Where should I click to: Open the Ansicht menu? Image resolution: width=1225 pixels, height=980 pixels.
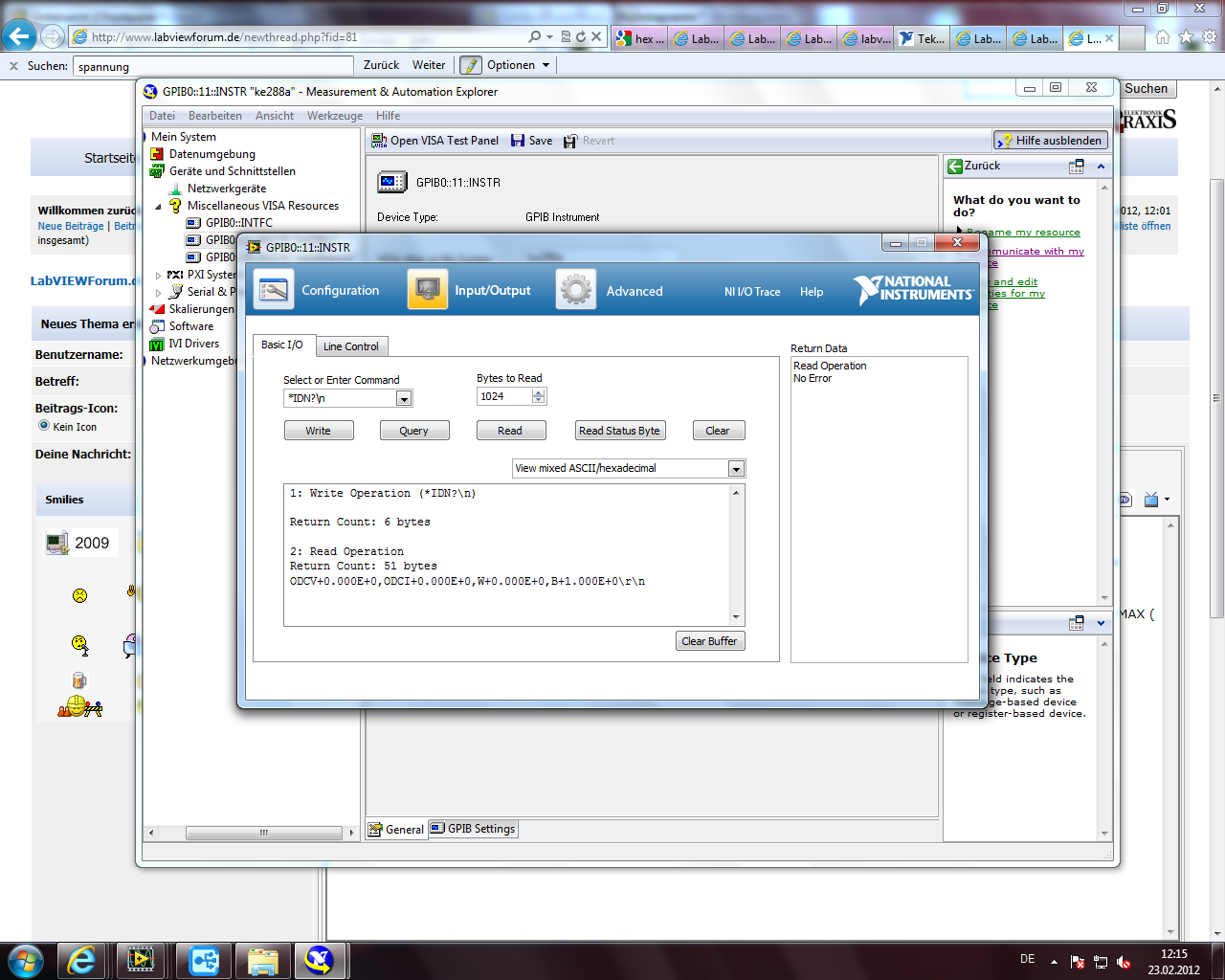[275, 116]
